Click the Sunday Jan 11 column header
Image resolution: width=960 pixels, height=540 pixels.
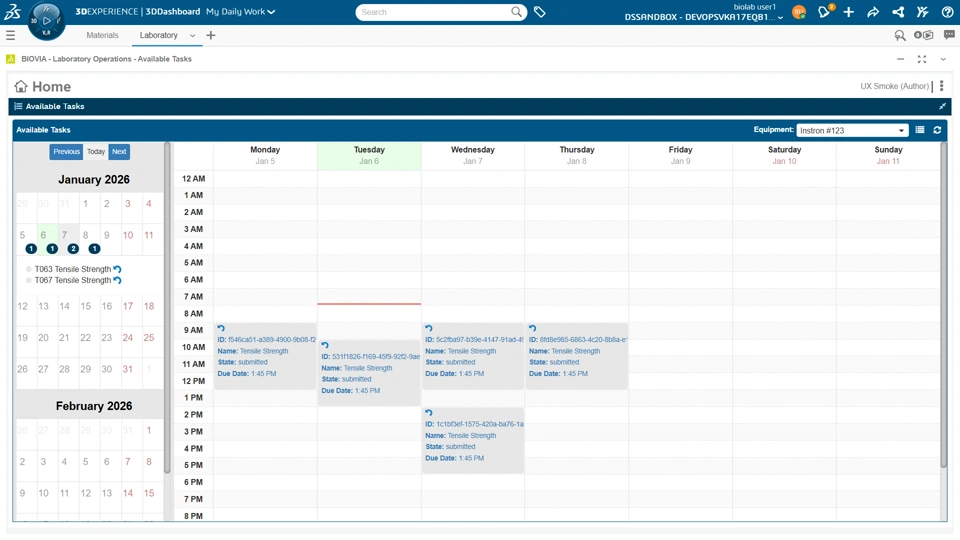point(888,156)
